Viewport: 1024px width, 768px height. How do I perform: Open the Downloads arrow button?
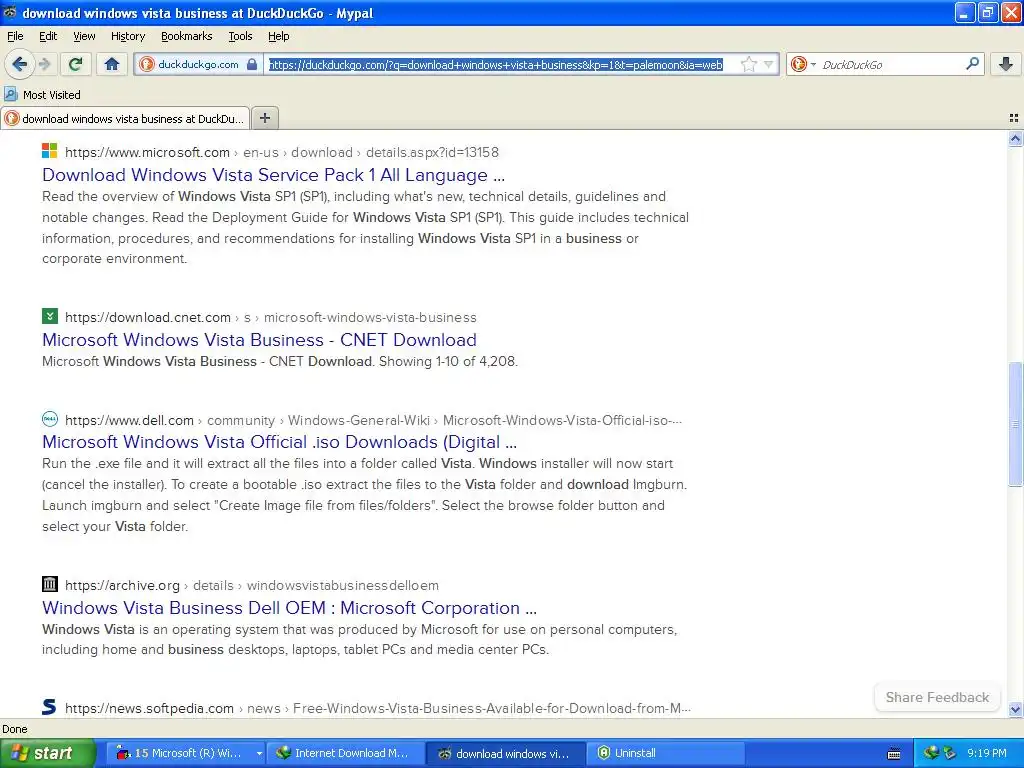(x=1006, y=64)
